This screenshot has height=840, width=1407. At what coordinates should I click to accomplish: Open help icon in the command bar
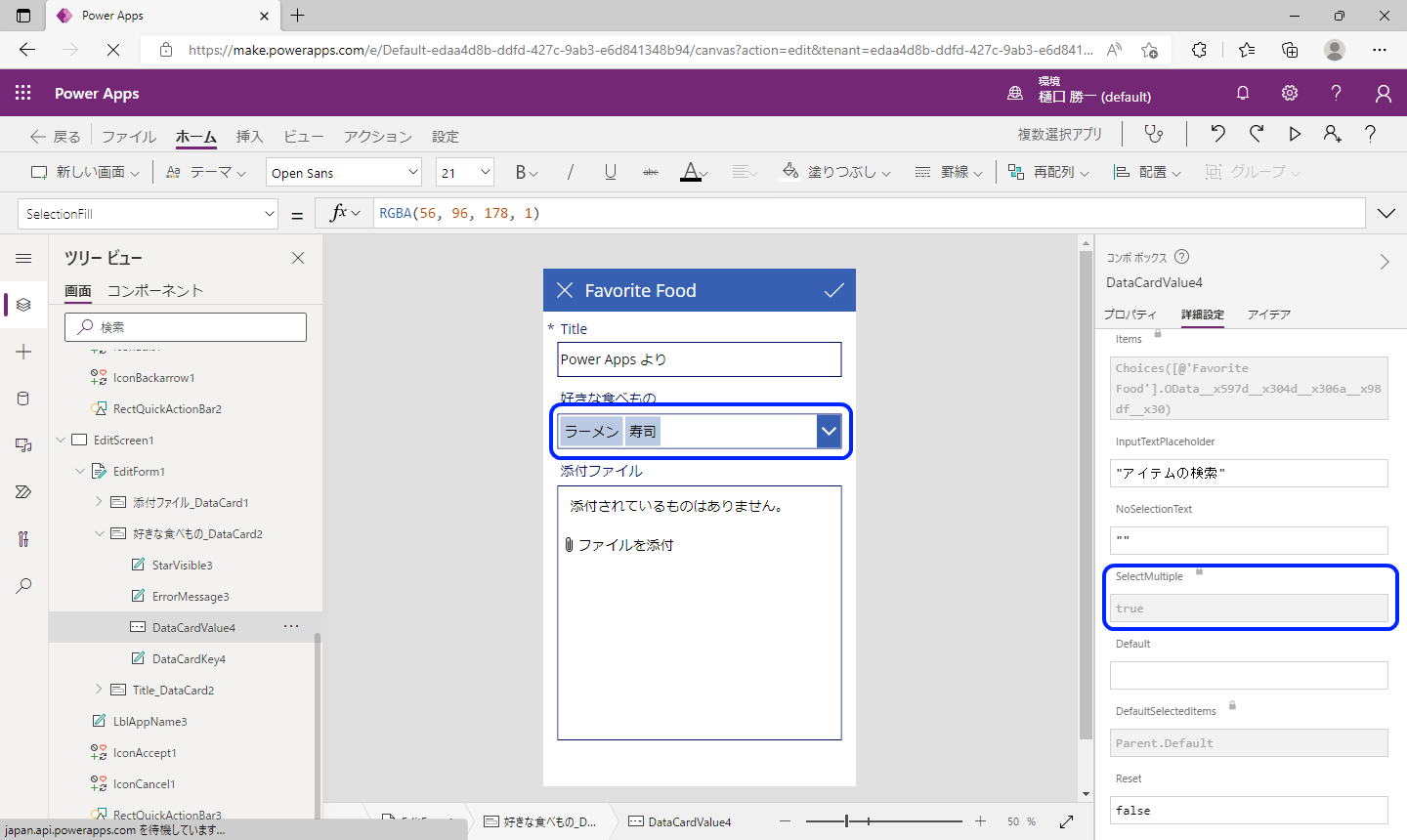(x=1371, y=134)
